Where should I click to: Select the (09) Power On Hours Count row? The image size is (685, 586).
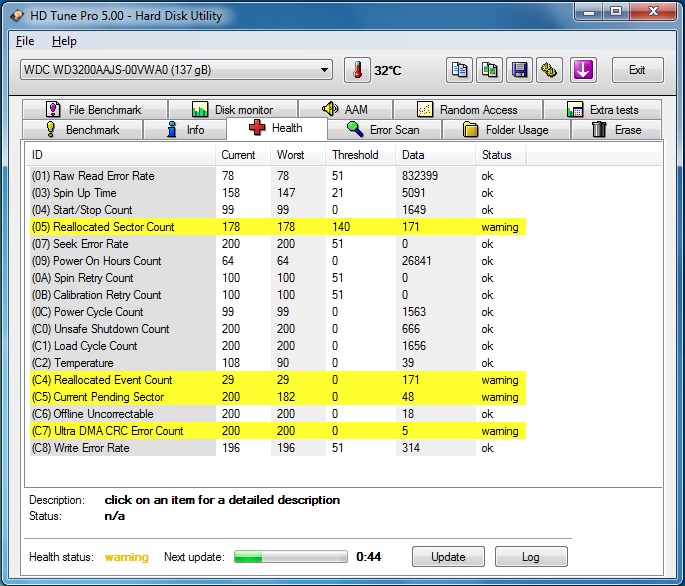(x=278, y=261)
